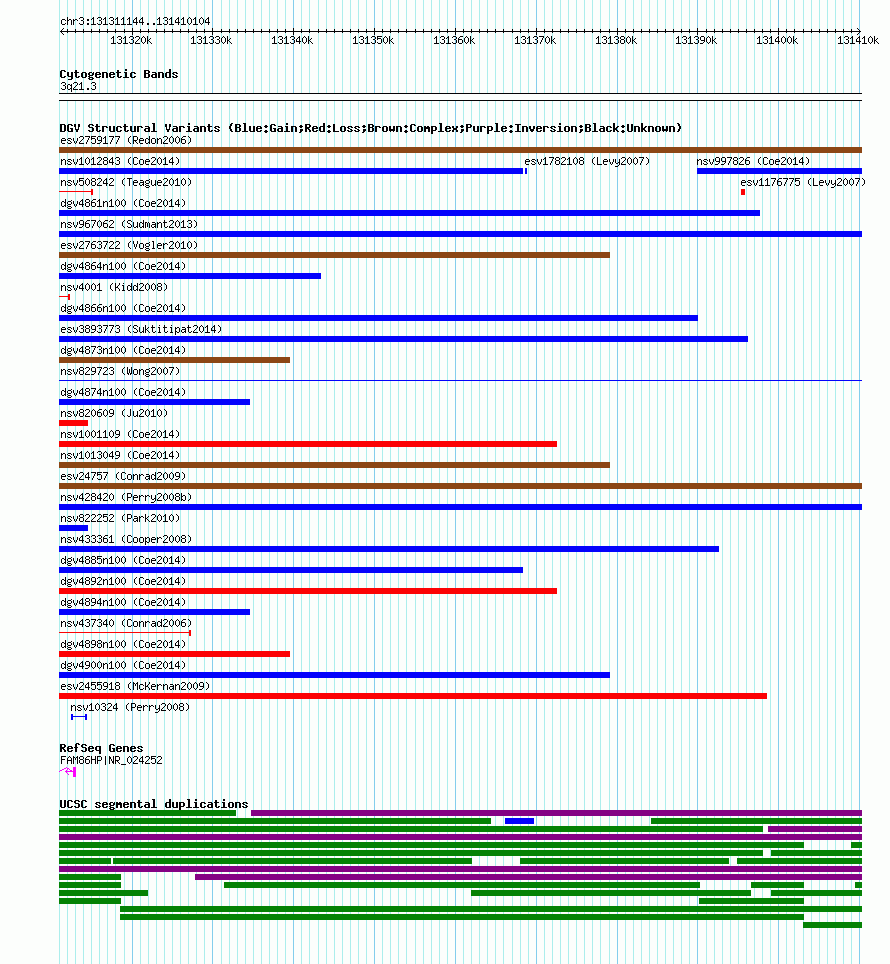890x964 pixels.
Task: Open variant dgv4894n100 (Coe2014)
Action: (123, 602)
